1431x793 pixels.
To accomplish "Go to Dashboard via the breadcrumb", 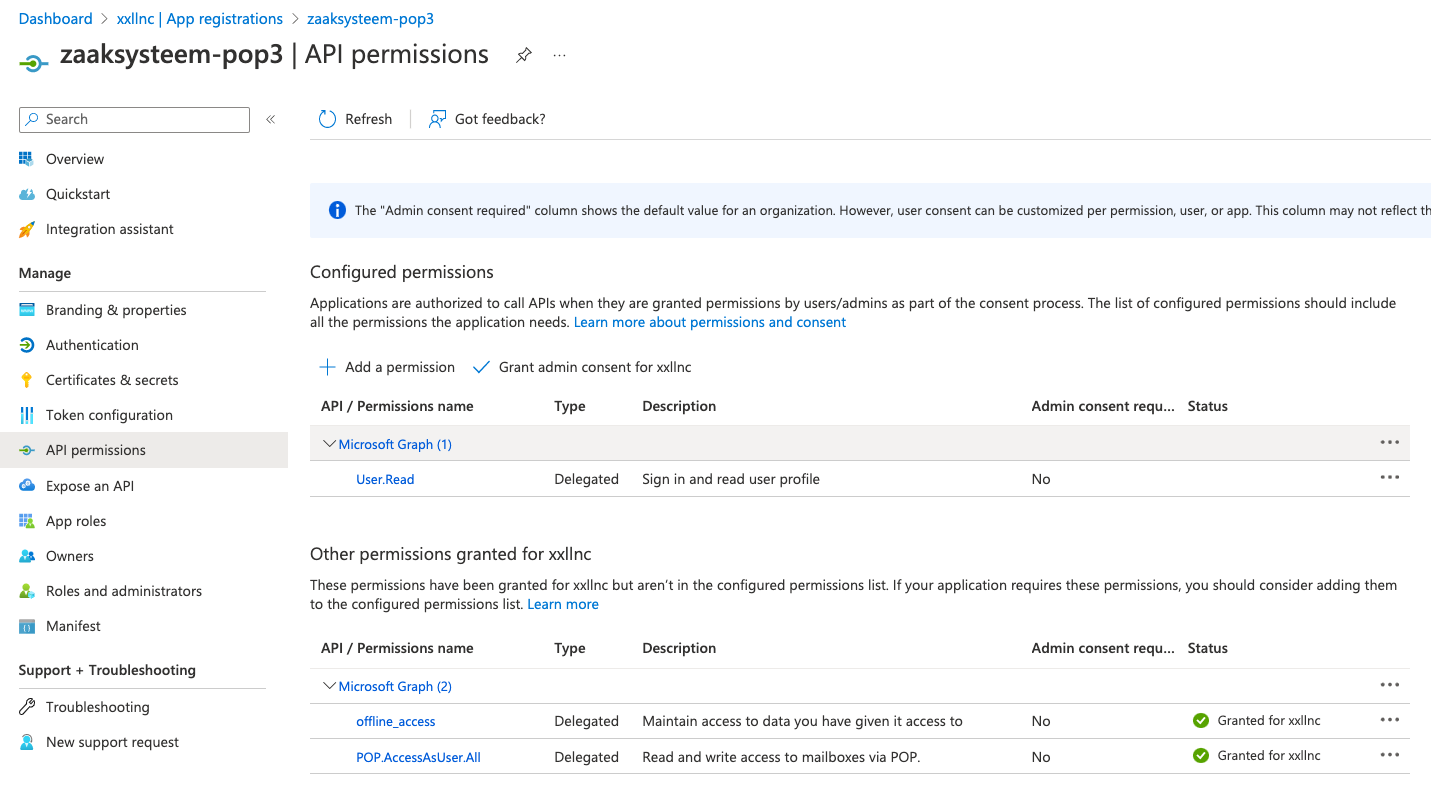I will 55,19.
